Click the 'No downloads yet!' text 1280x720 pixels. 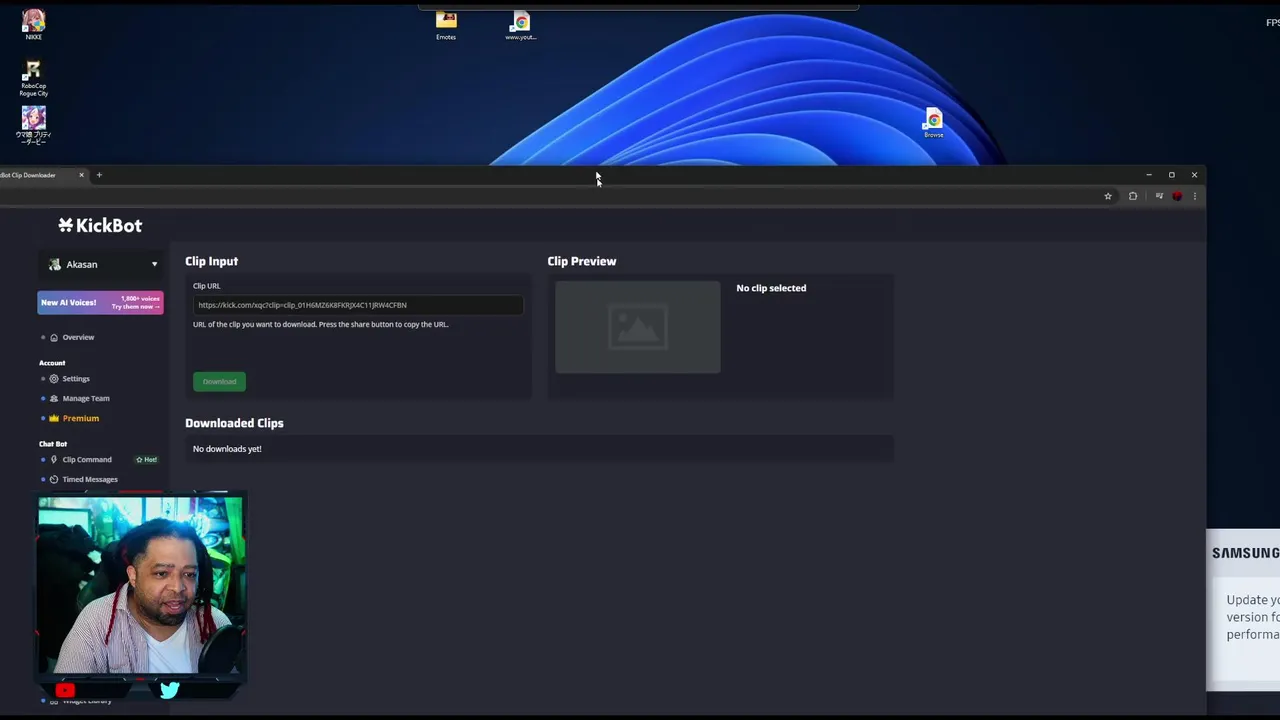coord(227,449)
